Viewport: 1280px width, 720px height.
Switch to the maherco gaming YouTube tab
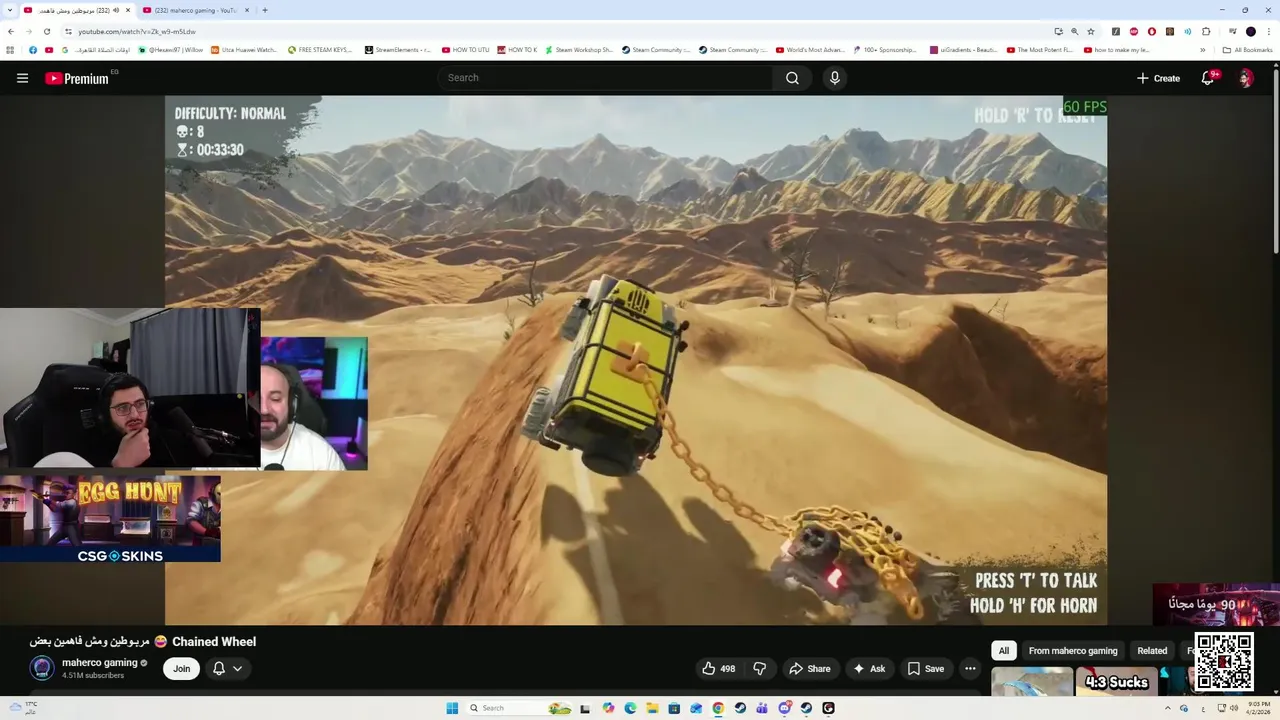pos(196,10)
